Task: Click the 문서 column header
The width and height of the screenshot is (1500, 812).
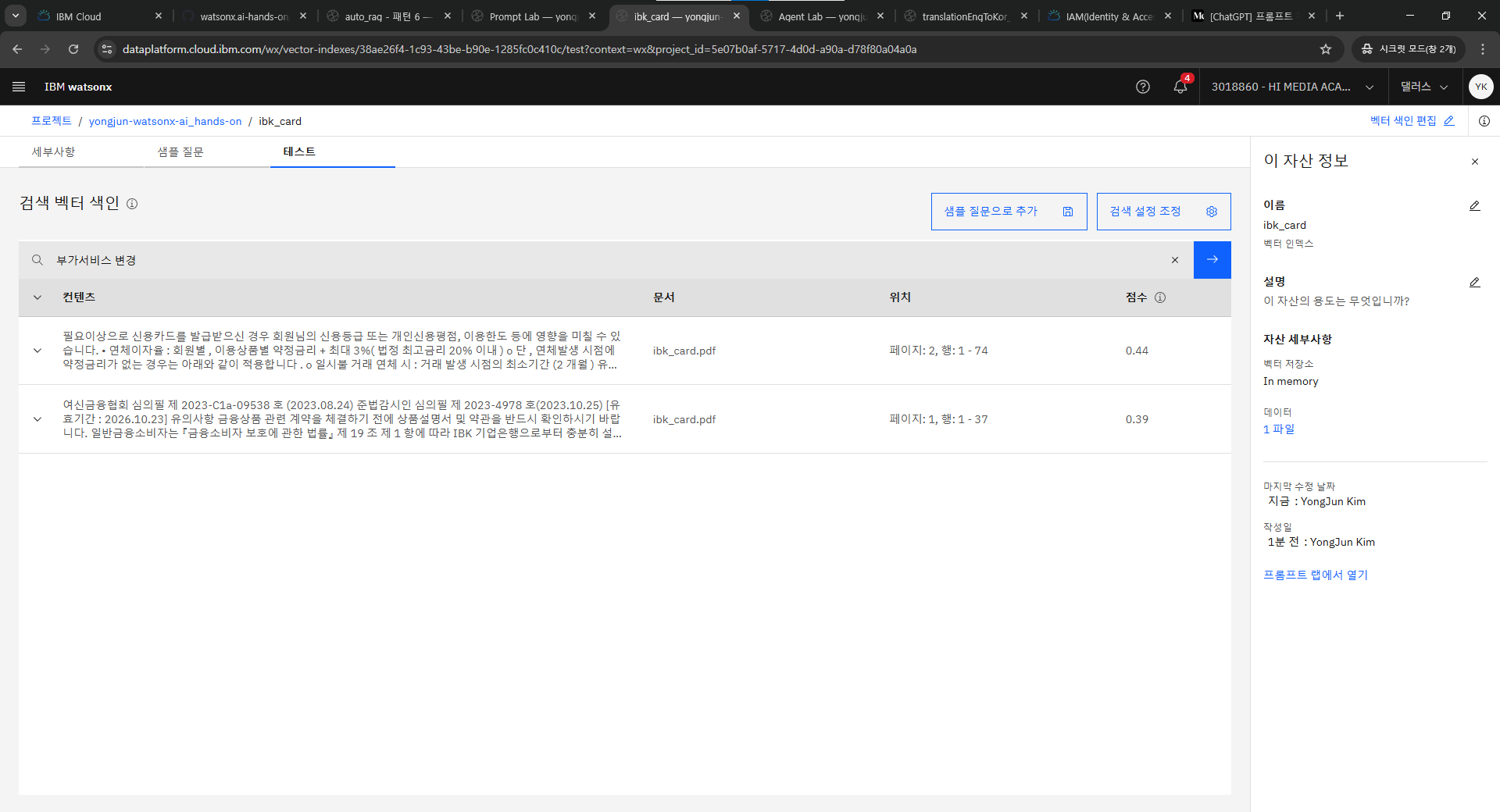Action: pyautogui.click(x=664, y=297)
